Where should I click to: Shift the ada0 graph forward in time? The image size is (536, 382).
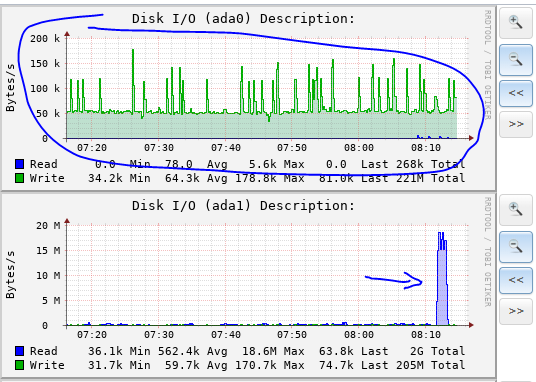pyautogui.click(x=515, y=124)
